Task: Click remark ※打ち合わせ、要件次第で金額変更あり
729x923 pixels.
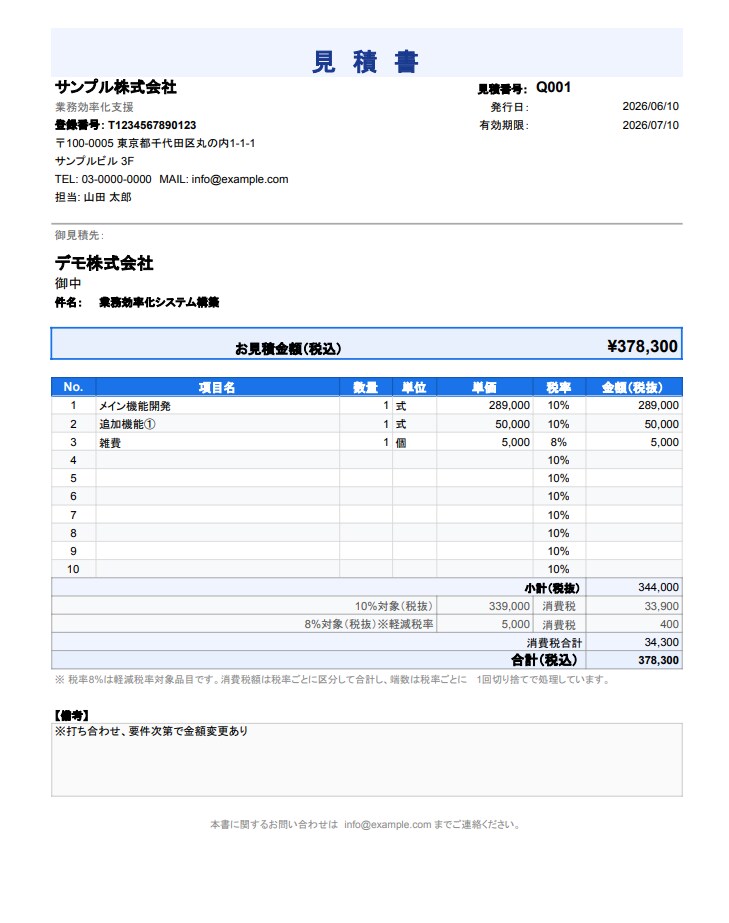Action: 151,732
